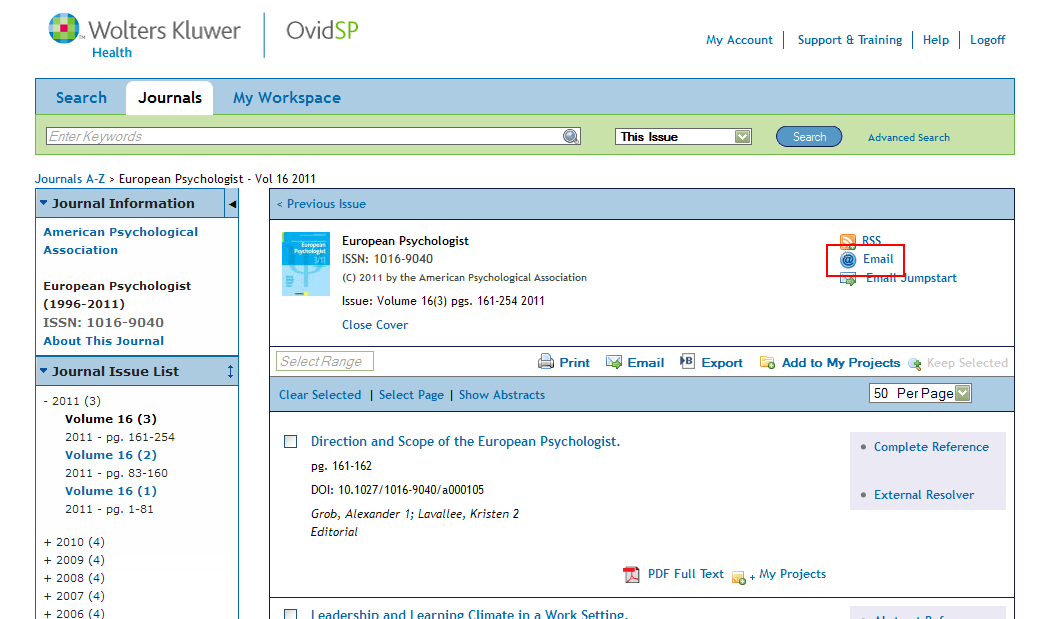Open My Account
The width and height of the screenshot is (1050, 619).
pos(739,40)
